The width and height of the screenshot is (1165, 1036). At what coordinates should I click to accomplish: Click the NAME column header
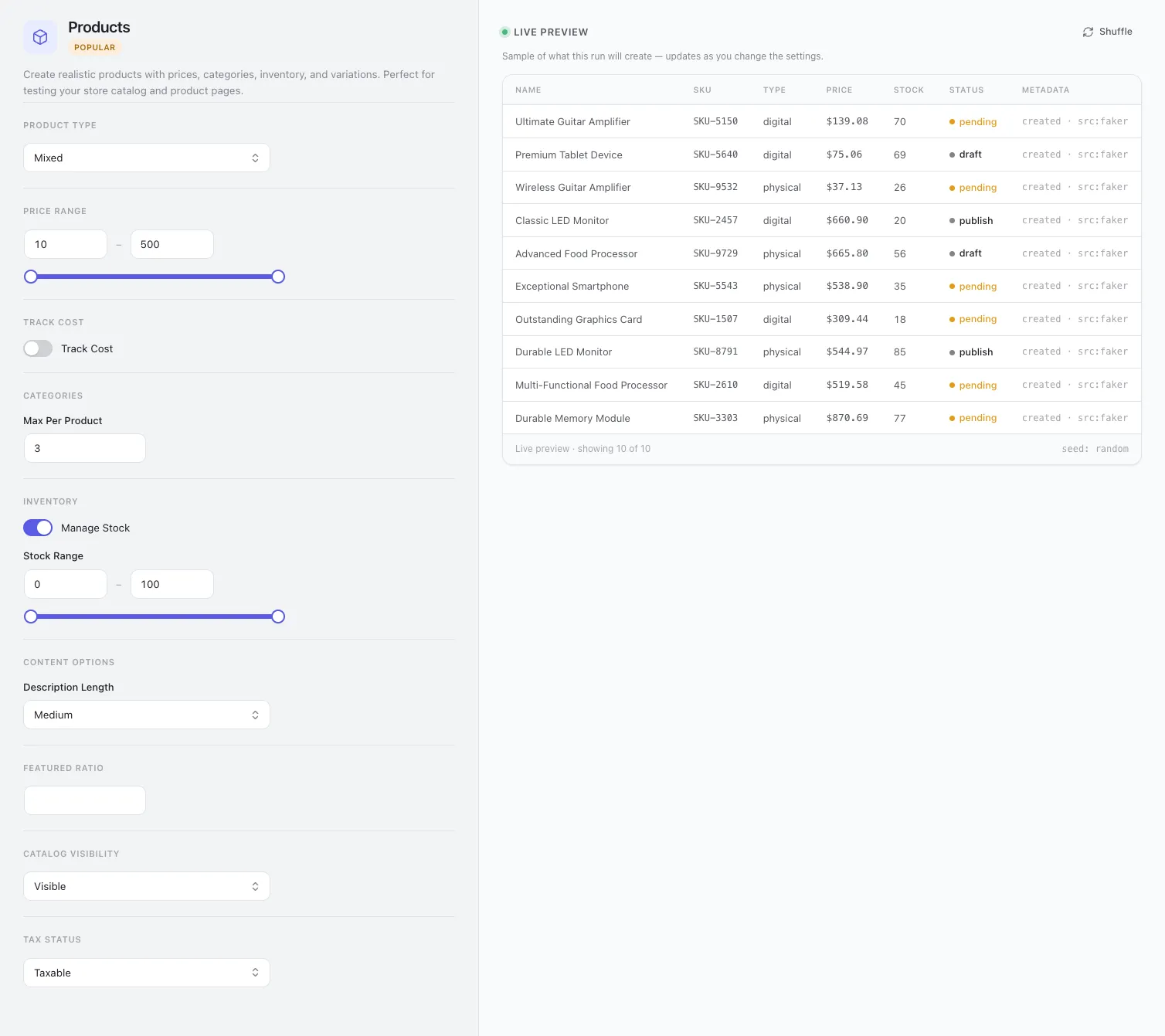point(528,90)
